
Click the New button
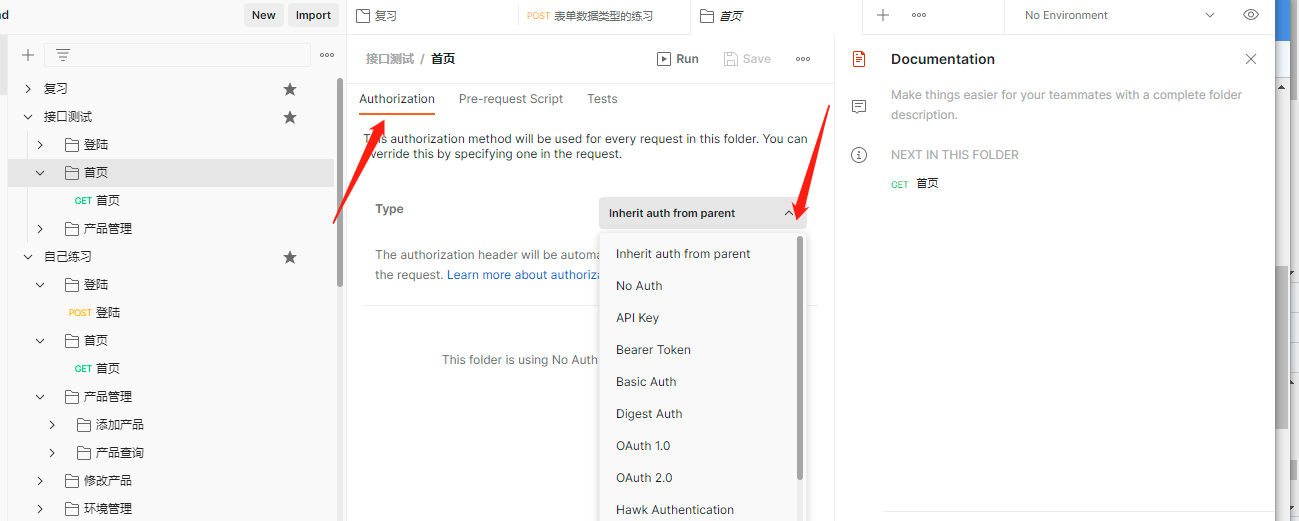pos(263,15)
